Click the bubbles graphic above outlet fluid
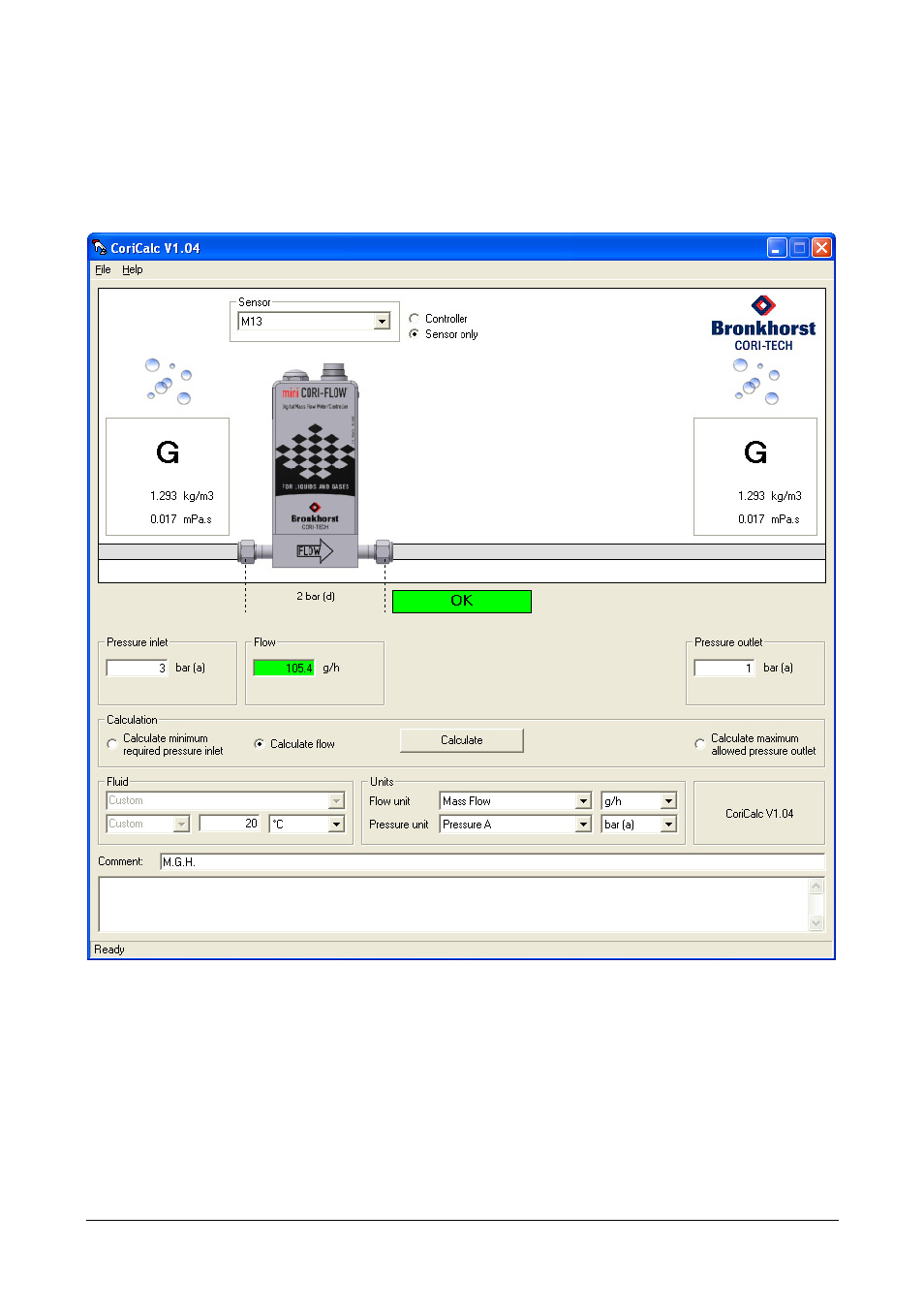Image resolution: width=924 pixels, height=1308 pixels. coord(756,381)
